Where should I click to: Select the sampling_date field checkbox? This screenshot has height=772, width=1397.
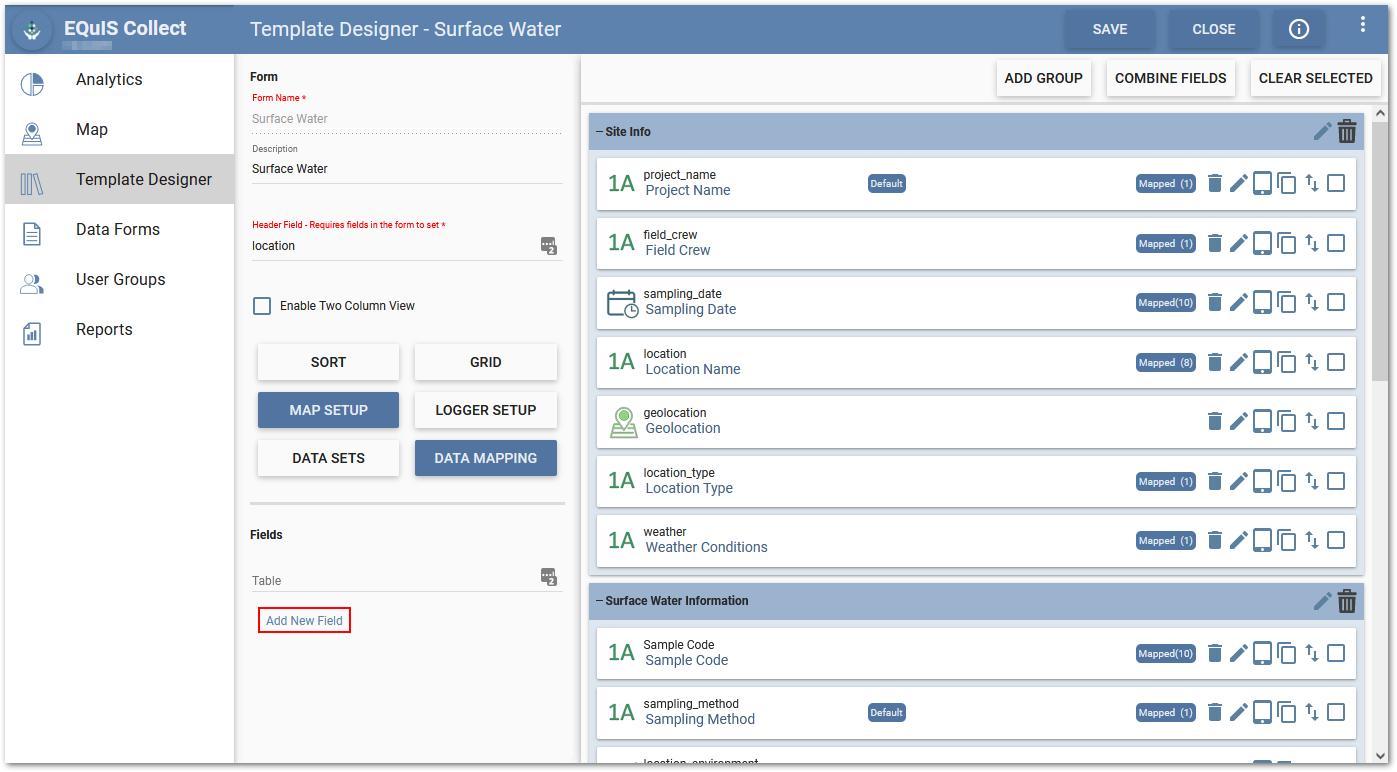click(1336, 302)
